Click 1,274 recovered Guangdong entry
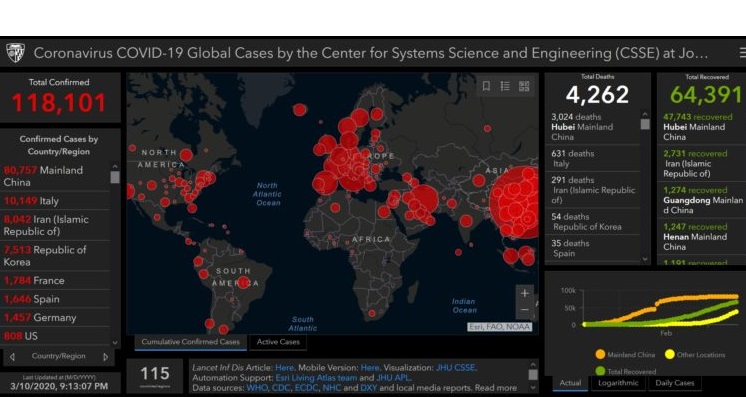Image resolution: width=746 pixels, height=397 pixels. [x=702, y=200]
